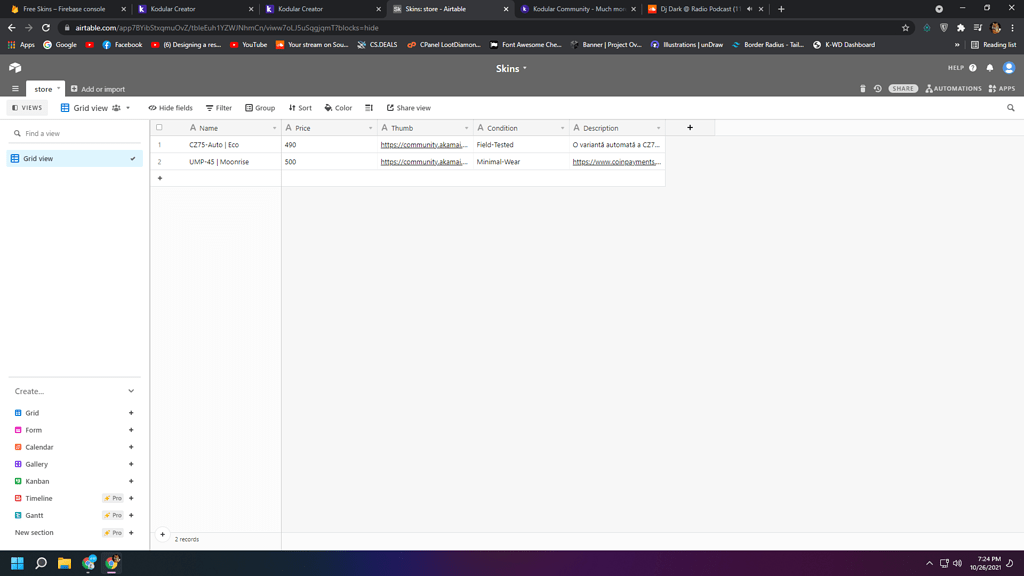Select Grid view in sidebar

tap(74, 159)
